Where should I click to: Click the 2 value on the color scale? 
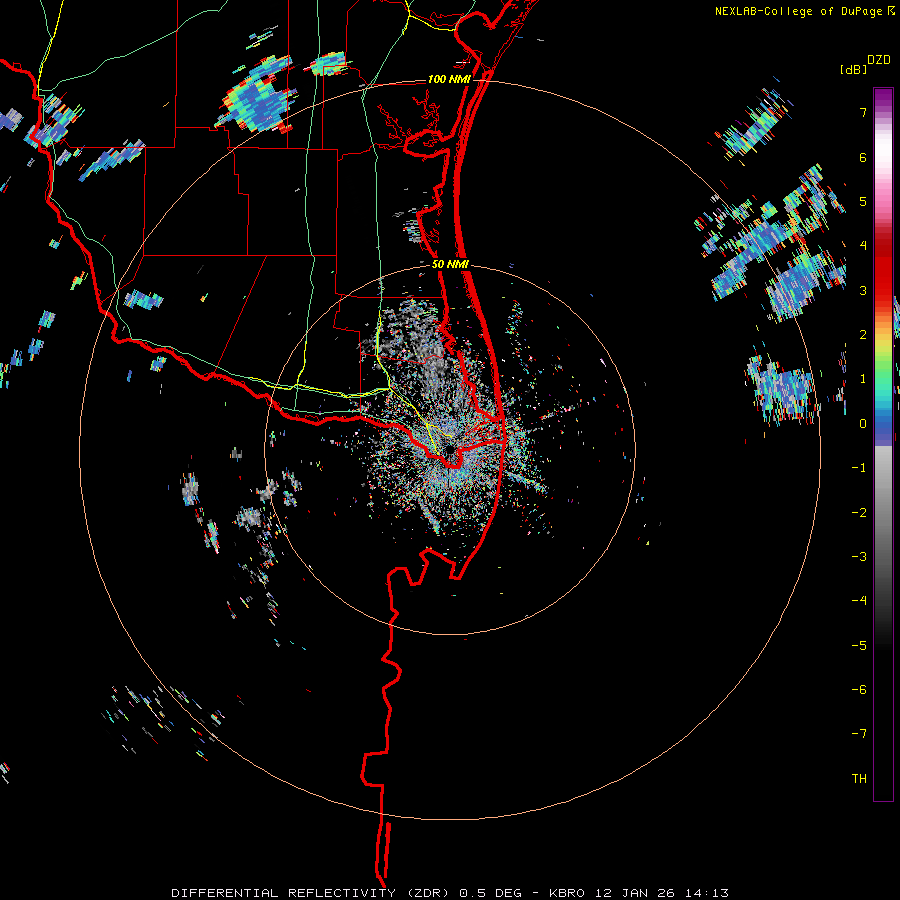[x=863, y=335]
